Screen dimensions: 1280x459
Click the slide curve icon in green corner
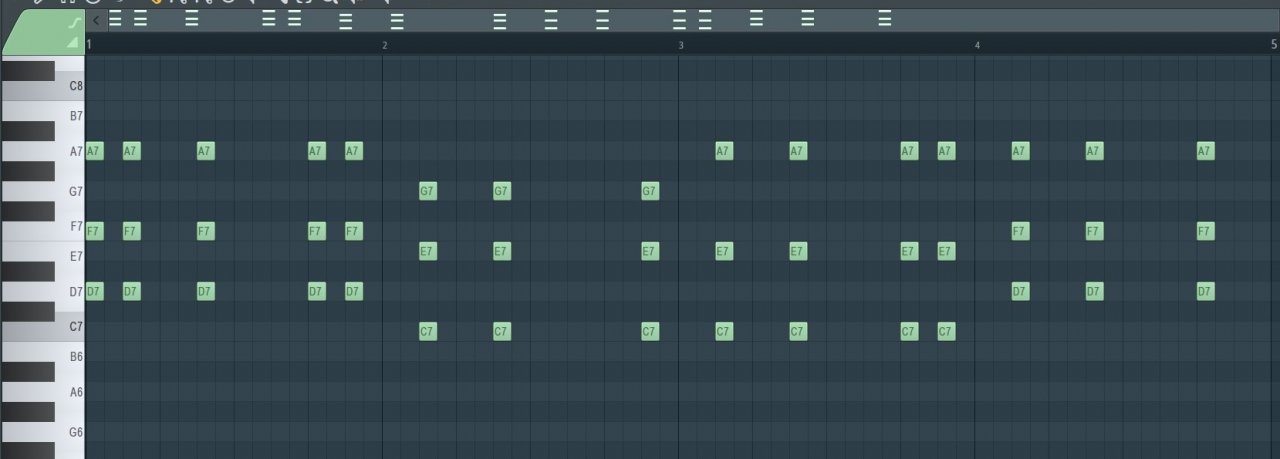(73, 21)
